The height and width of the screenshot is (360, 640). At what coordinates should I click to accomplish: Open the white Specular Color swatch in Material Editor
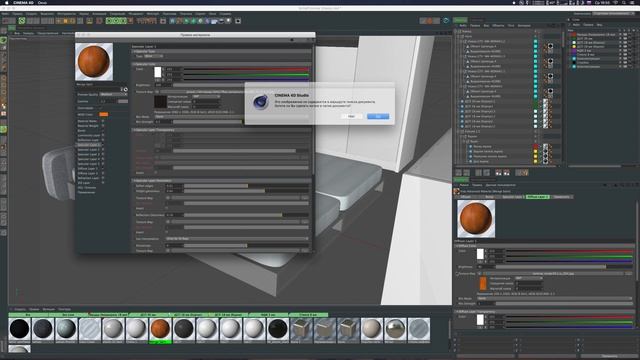[158, 72]
